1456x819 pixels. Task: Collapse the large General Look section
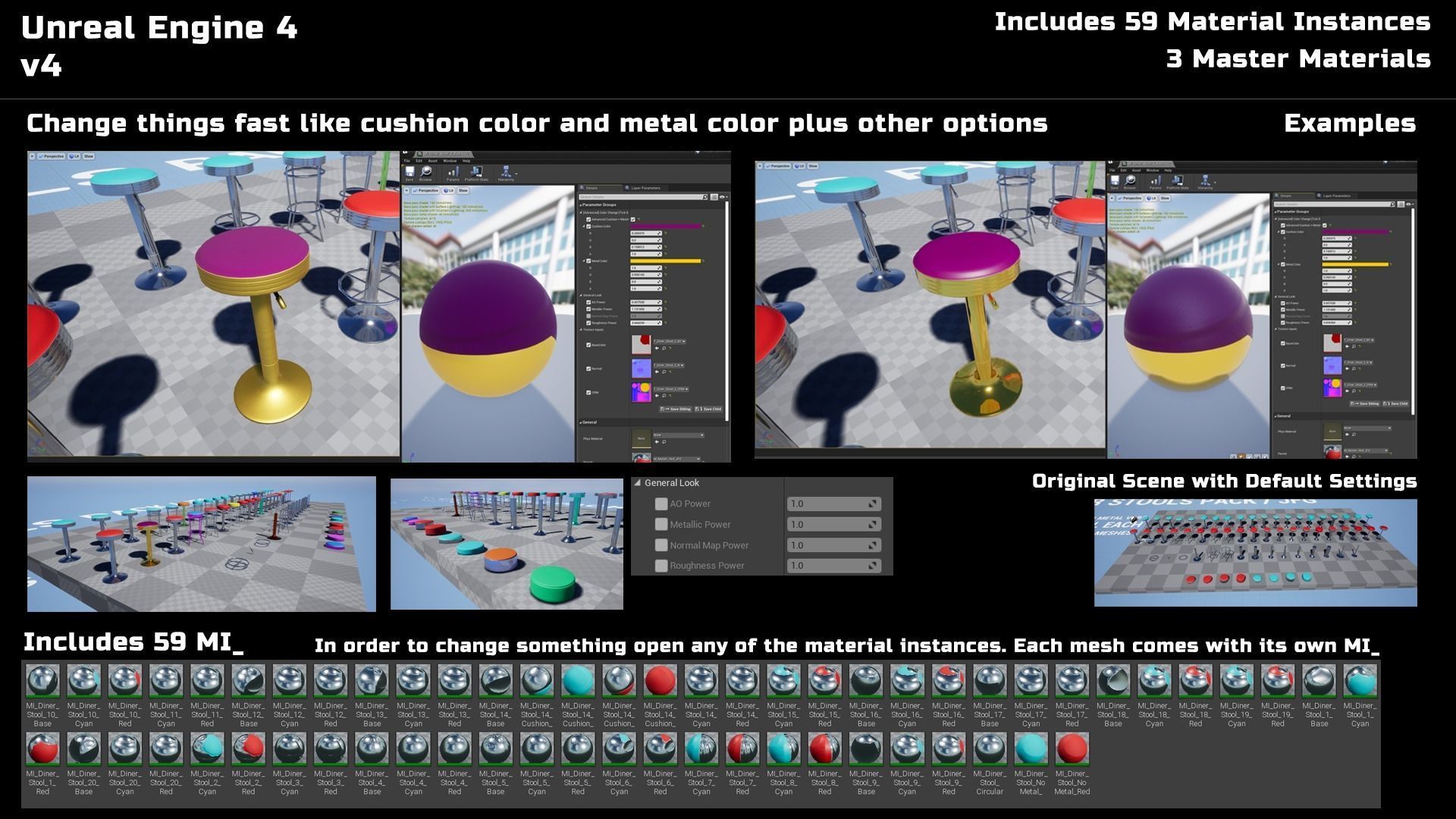(x=638, y=482)
